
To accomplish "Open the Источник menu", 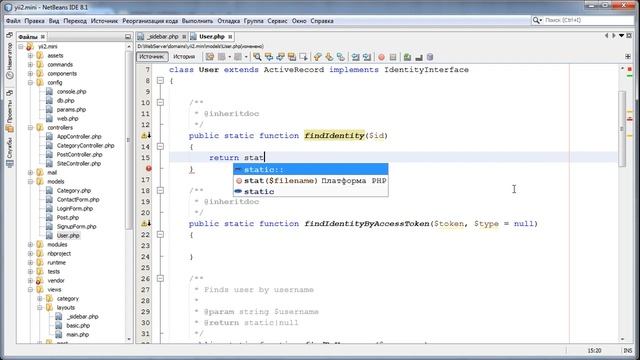I will point(104,21).
